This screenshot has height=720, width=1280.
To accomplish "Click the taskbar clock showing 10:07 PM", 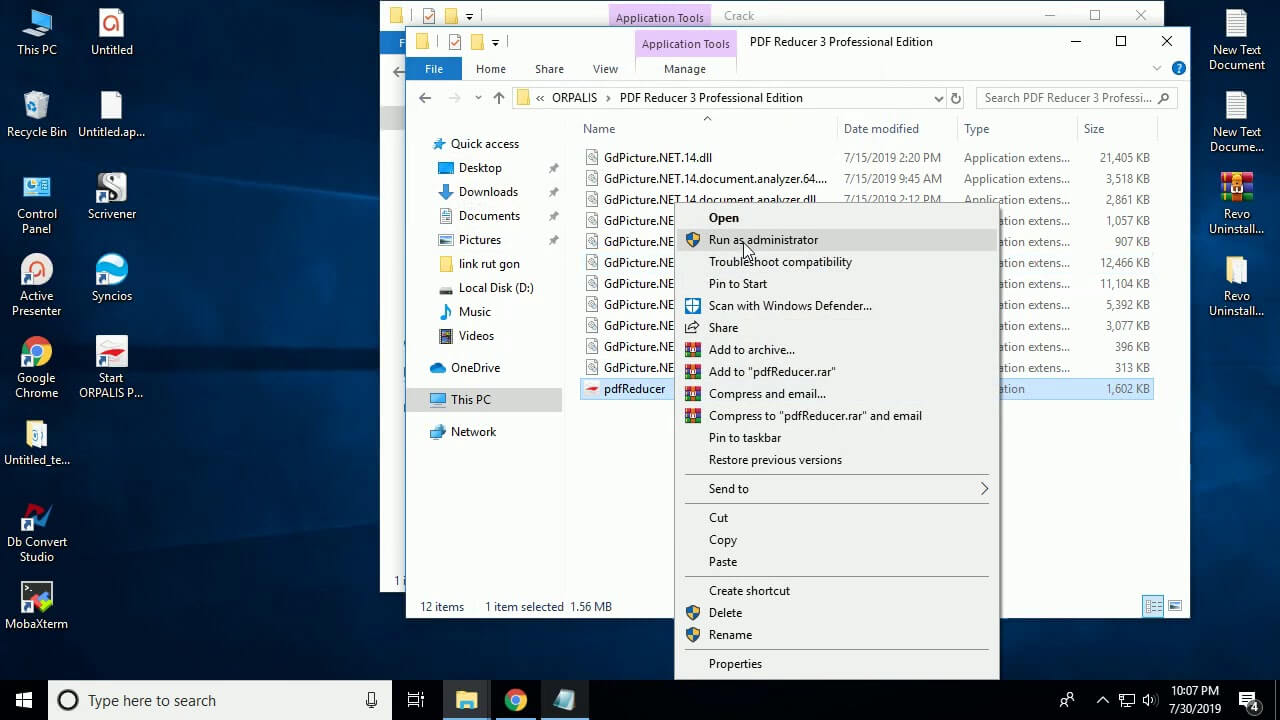I will click(1195, 700).
